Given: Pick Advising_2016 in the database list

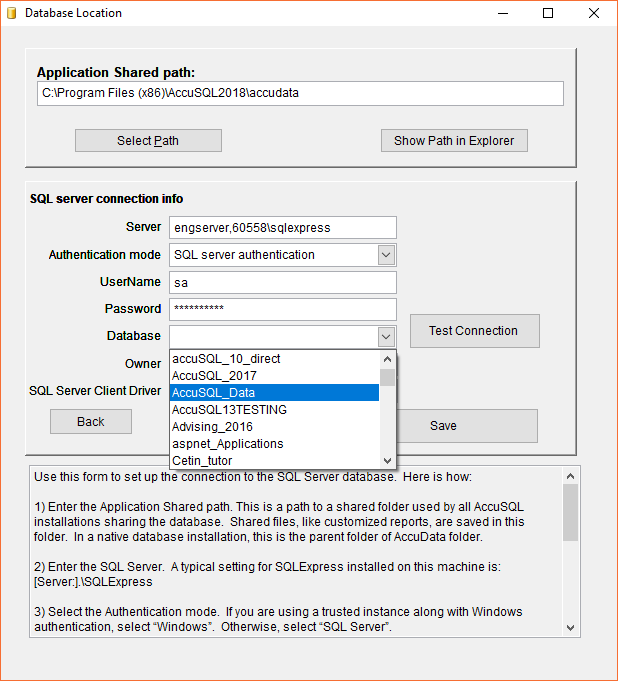Looking at the screenshot, I should click(274, 426).
